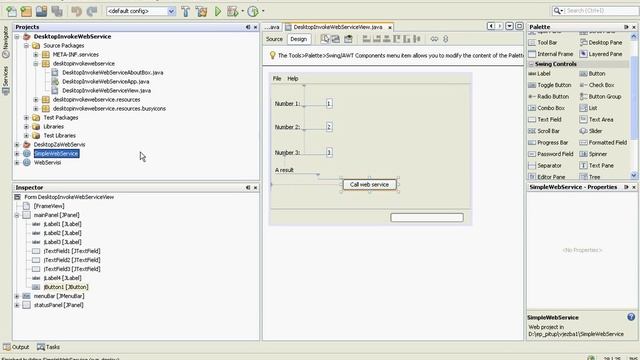Collapse the DesktopInvokeWebService project node
The height and width of the screenshot is (360, 640).
(17, 37)
